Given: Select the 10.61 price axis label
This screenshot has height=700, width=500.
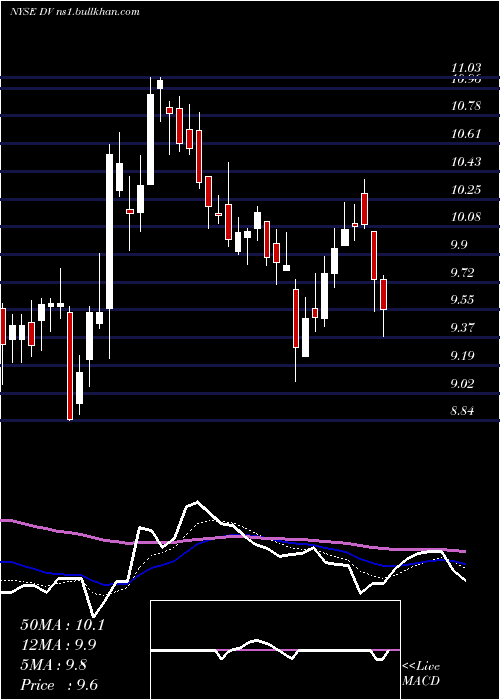Looking at the screenshot, I should (466, 134).
